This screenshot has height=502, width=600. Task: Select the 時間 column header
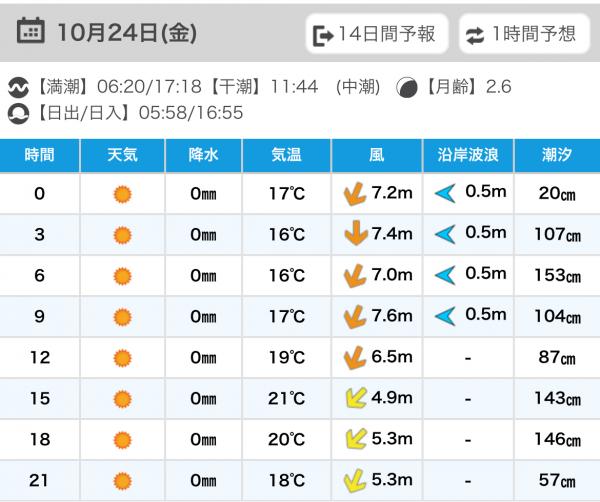39,155
